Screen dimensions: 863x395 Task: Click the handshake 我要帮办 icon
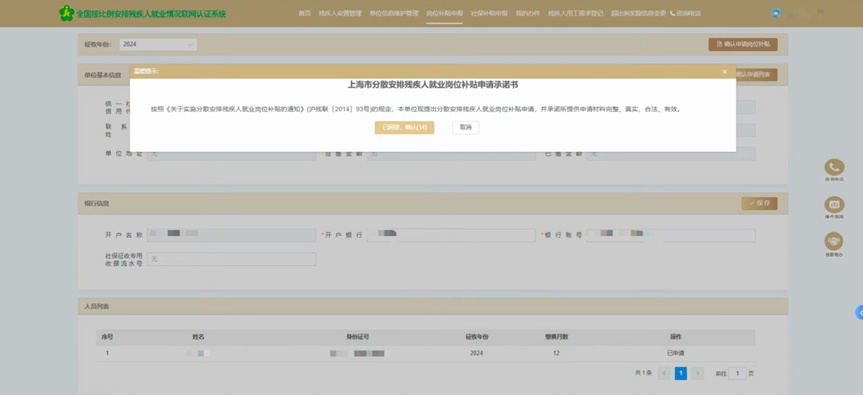pyautogui.click(x=834, y=242)
